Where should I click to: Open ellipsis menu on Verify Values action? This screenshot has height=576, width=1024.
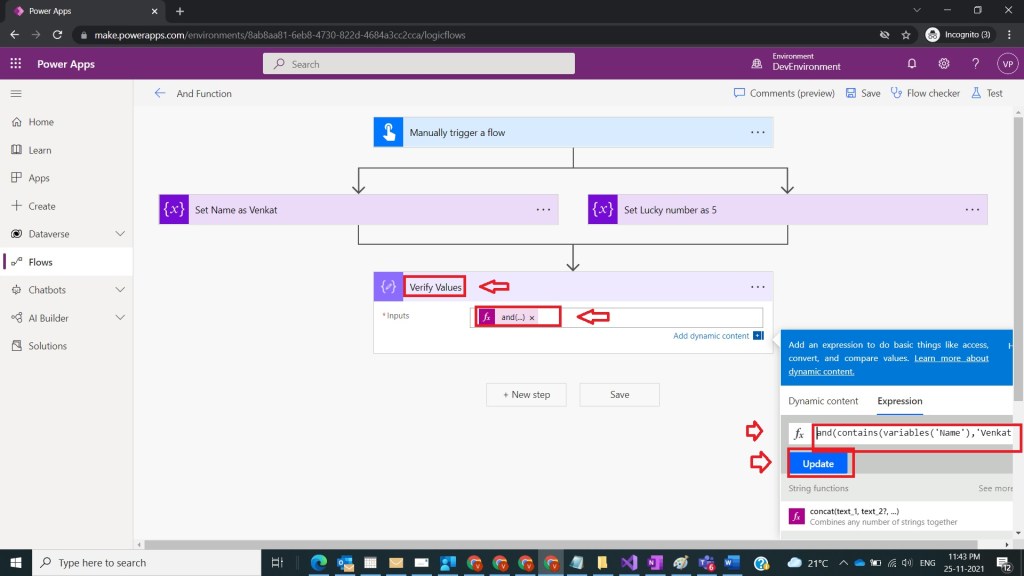[757, 287]
